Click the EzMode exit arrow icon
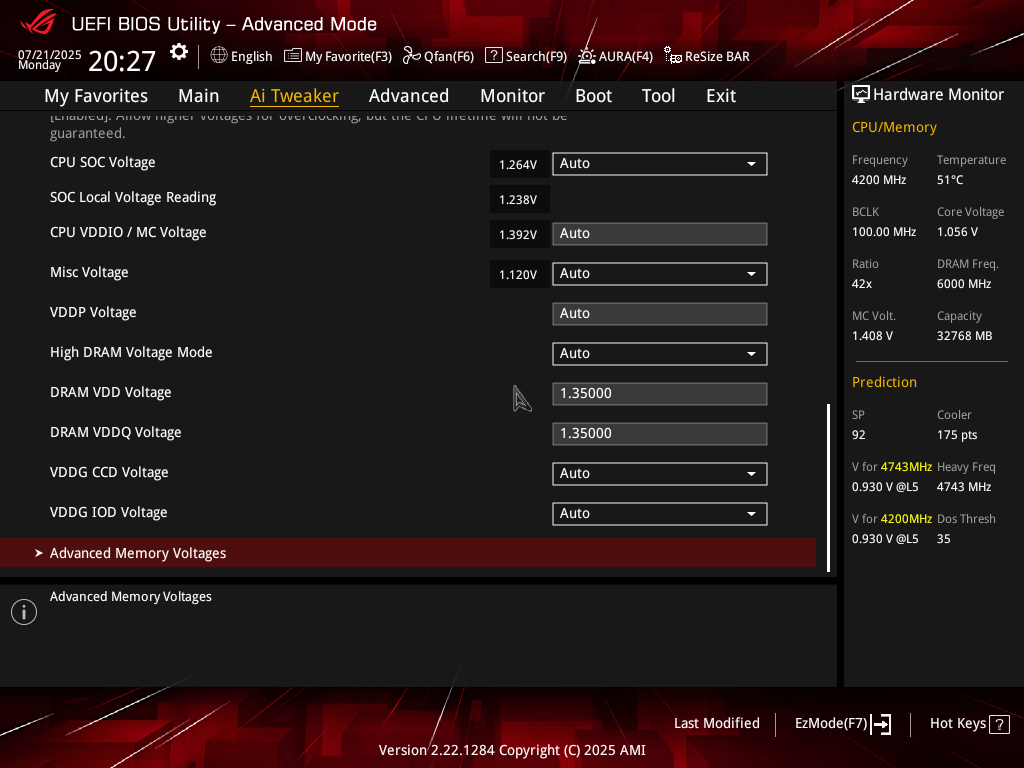This screenshot has height=768, width=1024. coord(881,724)
